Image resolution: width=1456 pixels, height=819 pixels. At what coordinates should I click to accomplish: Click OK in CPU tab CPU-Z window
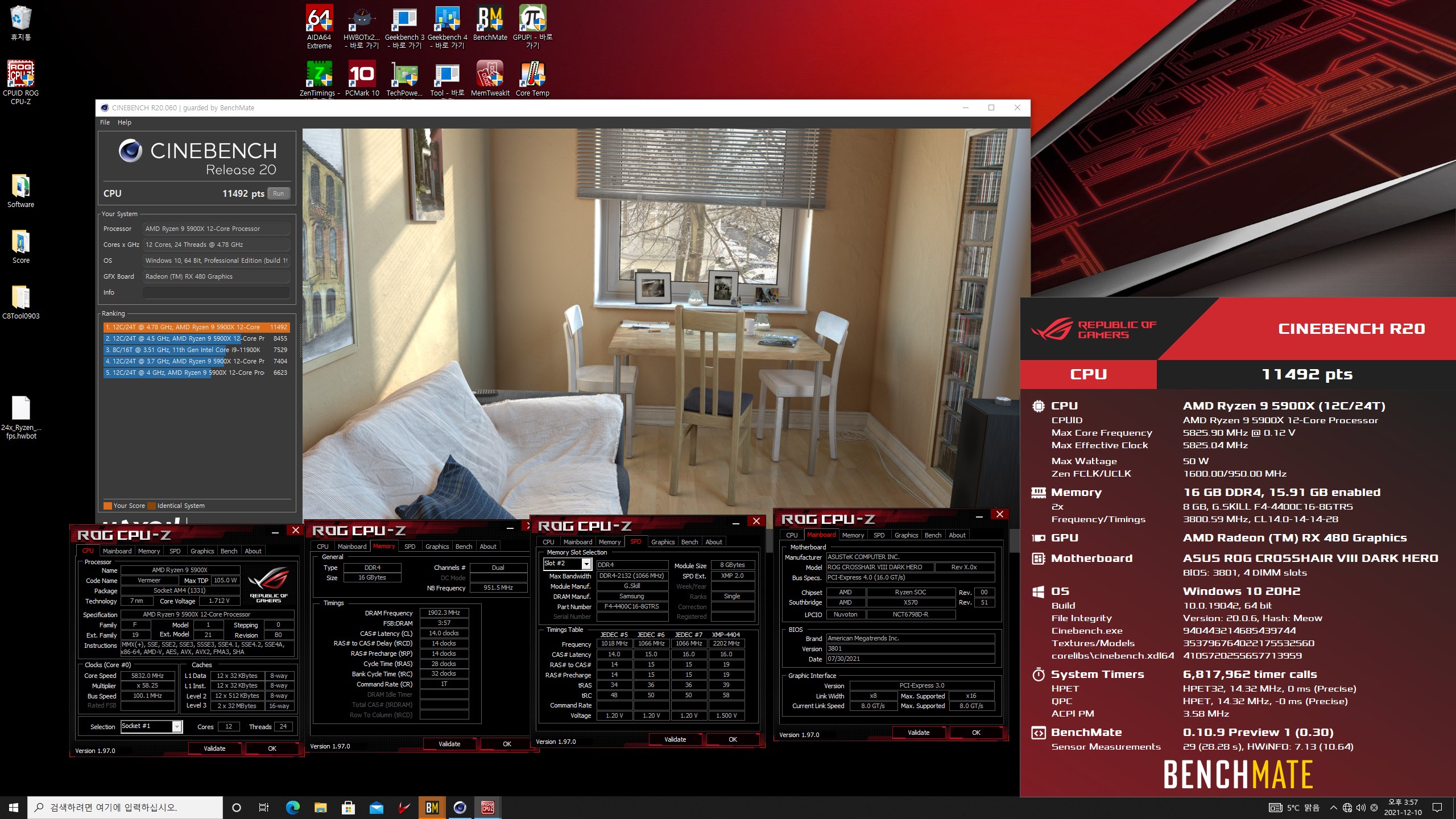click(272, 748)
